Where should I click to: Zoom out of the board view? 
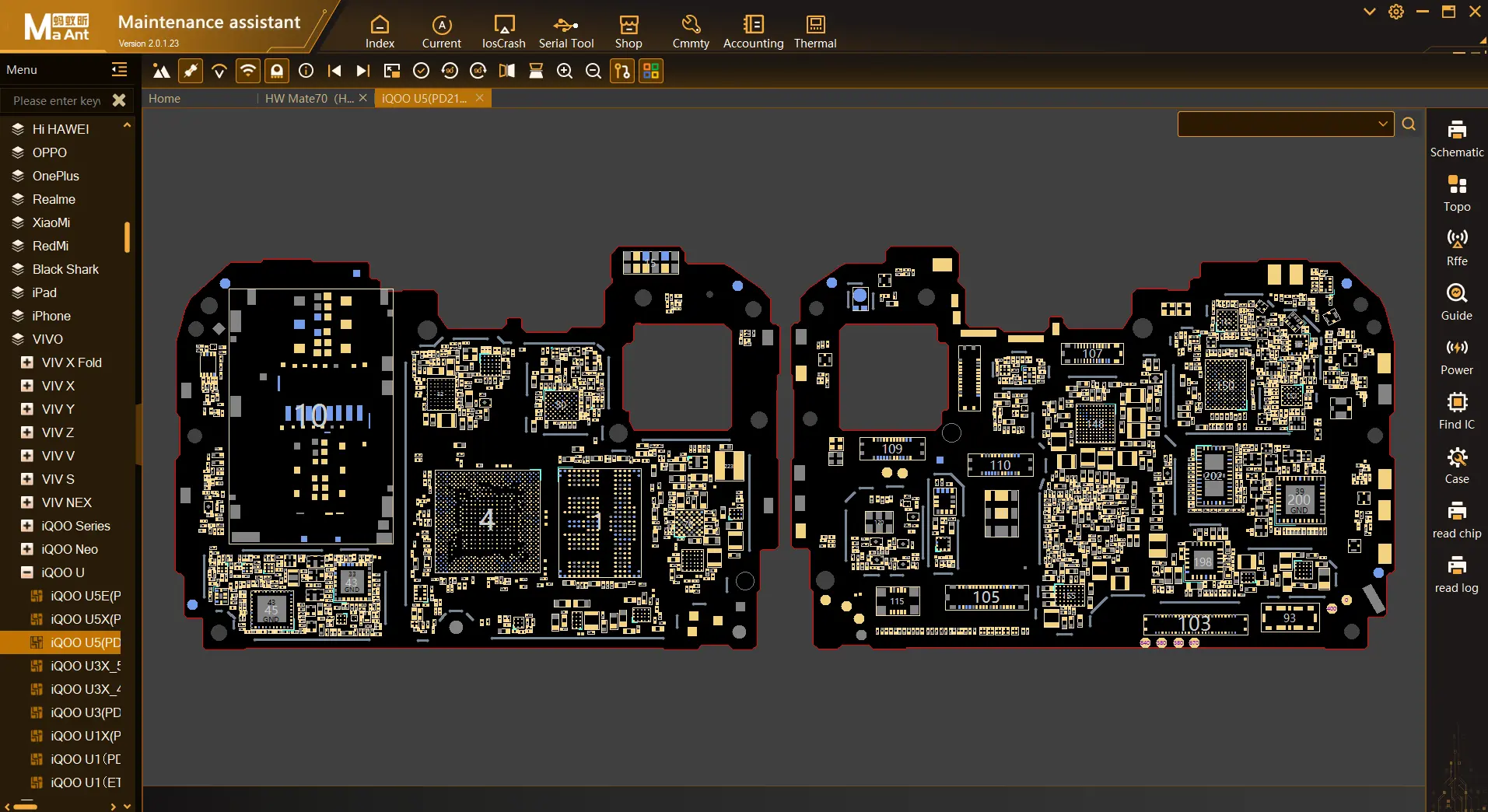pos(593,72)
